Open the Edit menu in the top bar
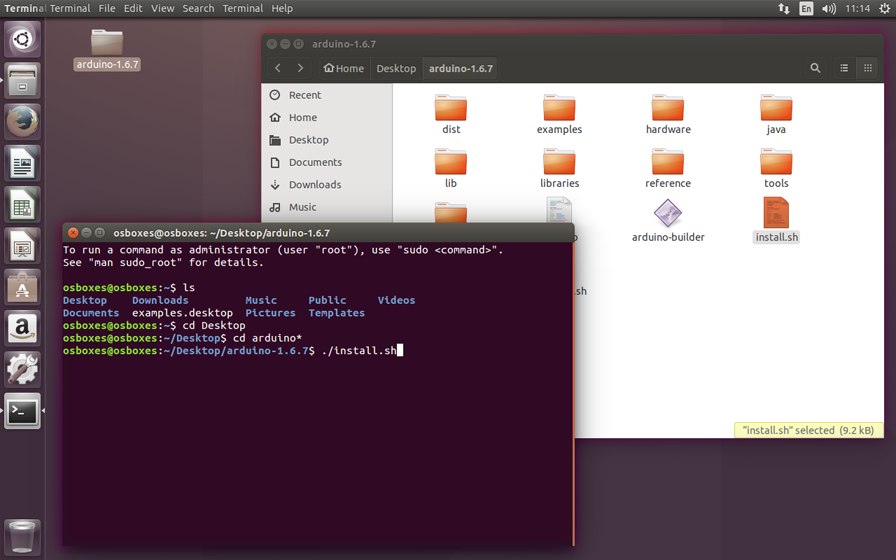 pyautogui.click(x=133, y=8)
